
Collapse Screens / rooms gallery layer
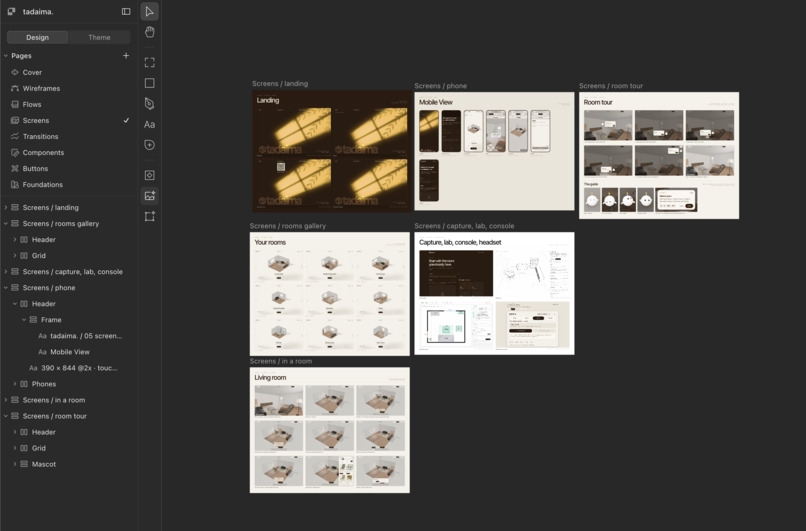6,224
